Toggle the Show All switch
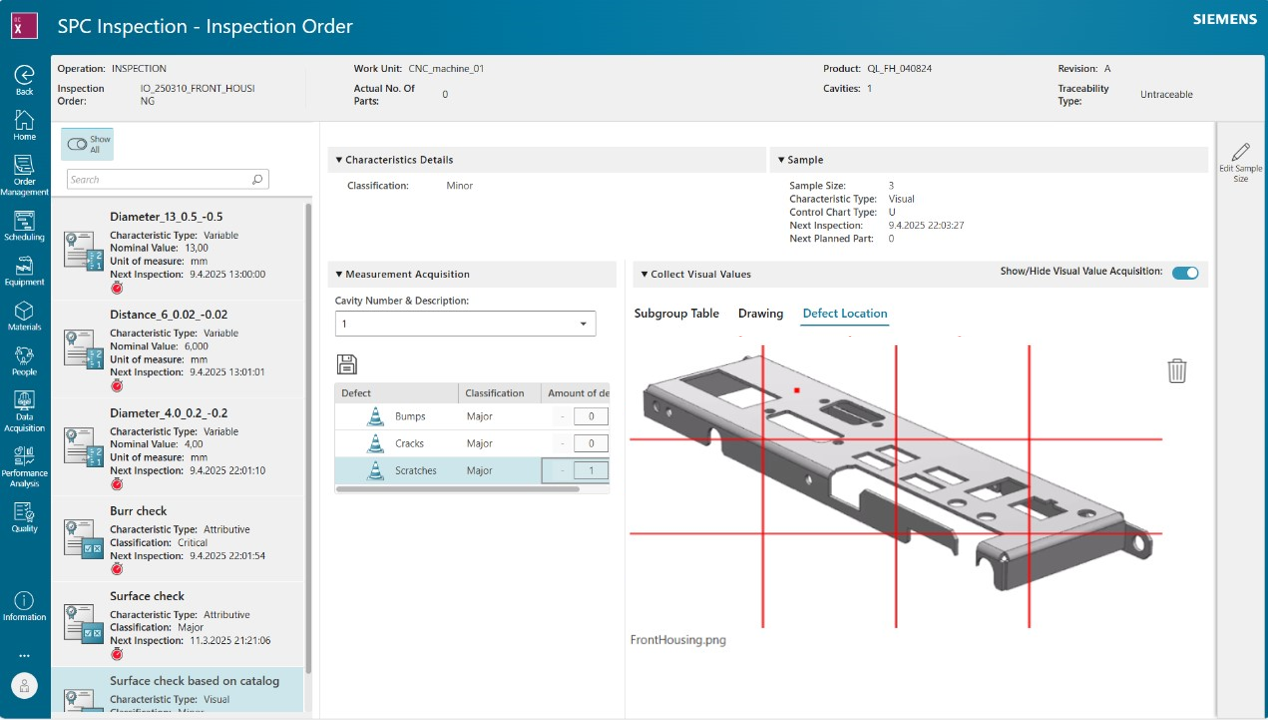 [x=77, y=144]
